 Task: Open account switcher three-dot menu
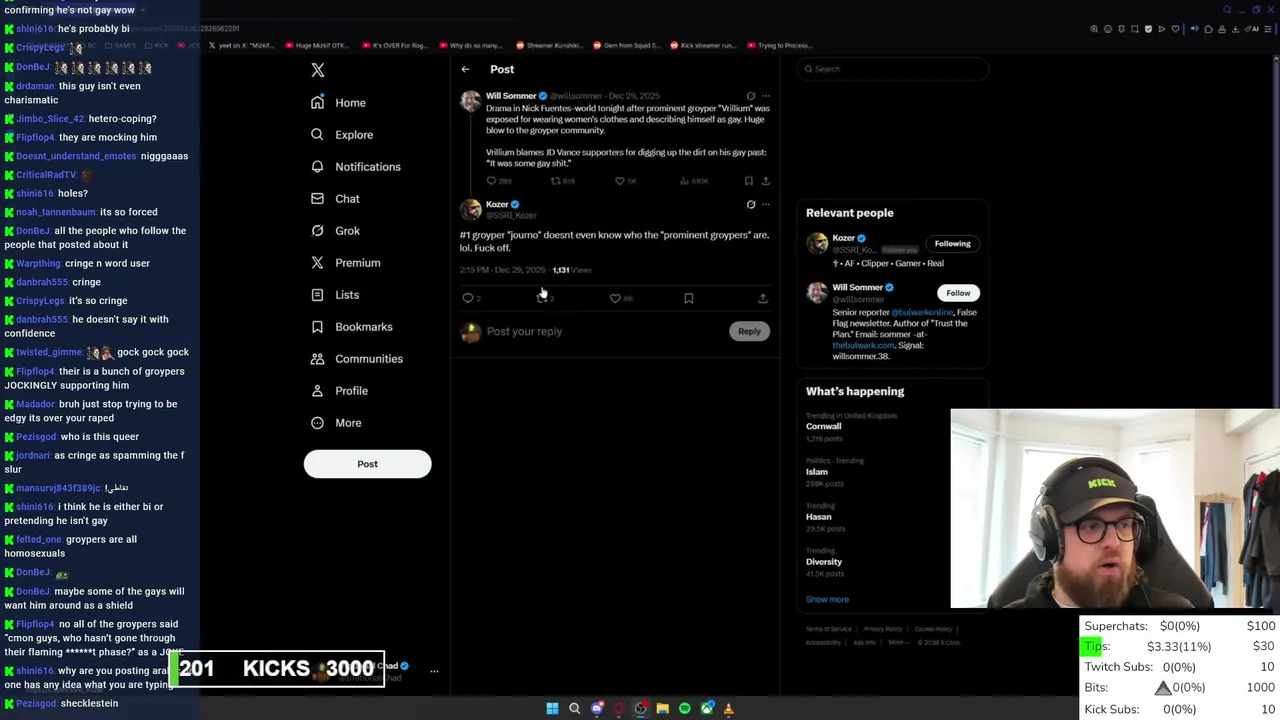[x=434, y=671]
